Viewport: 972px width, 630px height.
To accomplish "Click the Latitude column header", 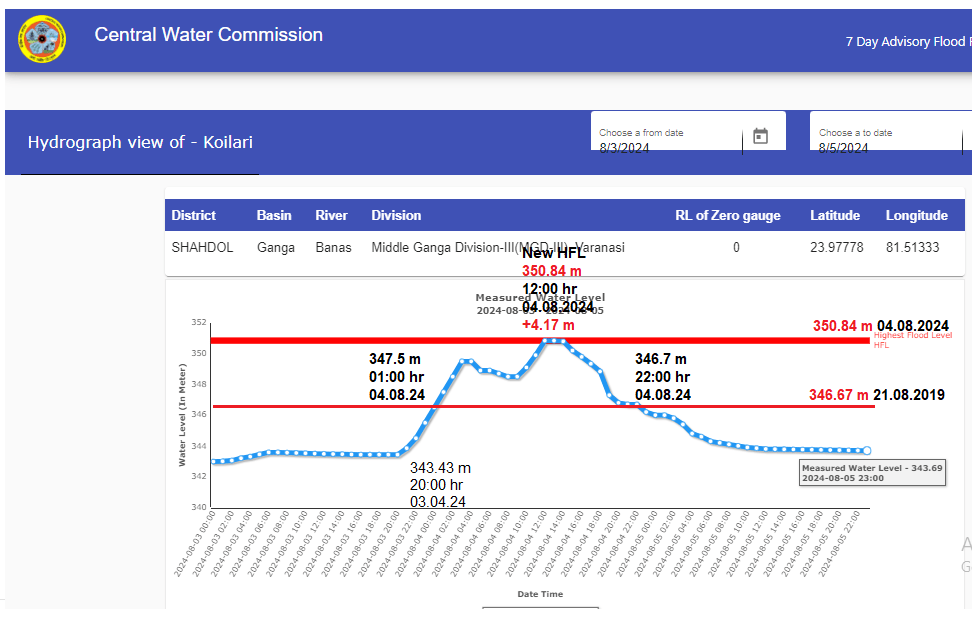I will 837,215.
